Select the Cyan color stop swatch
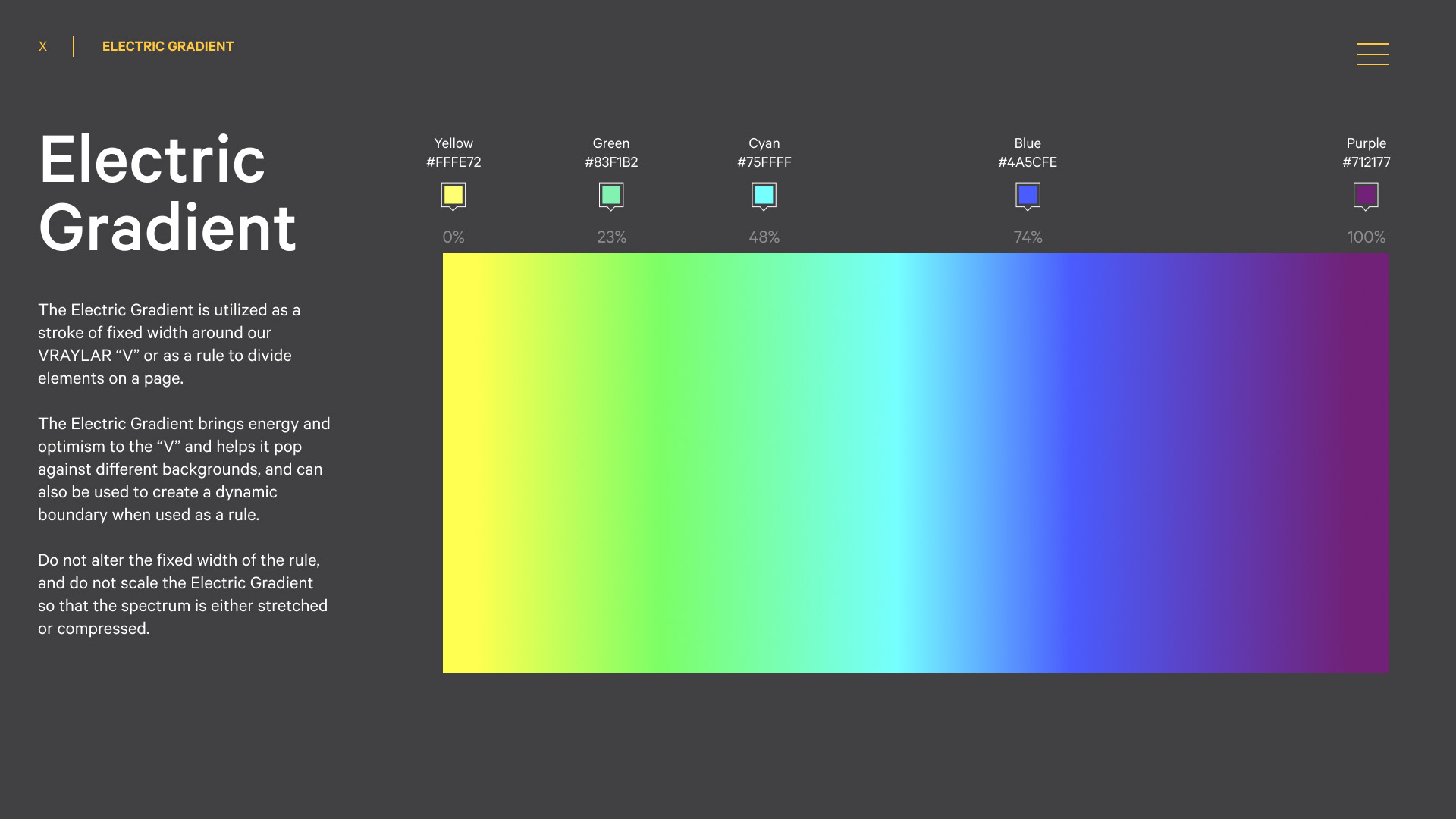This screenshot has width=1456, height=819. coord(764,195)
